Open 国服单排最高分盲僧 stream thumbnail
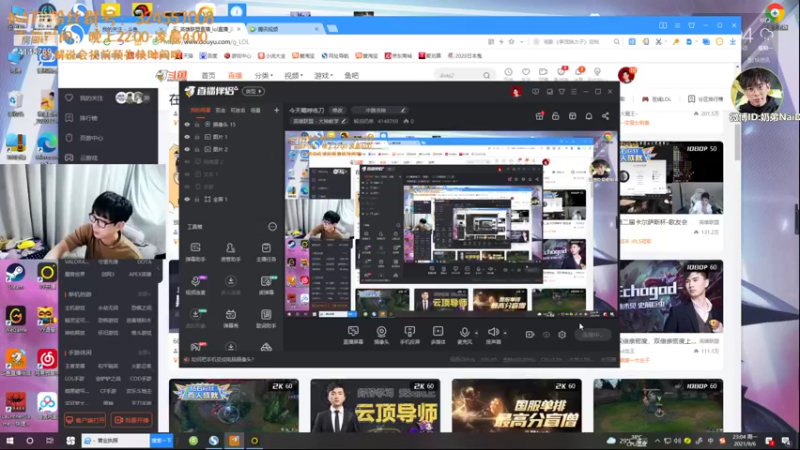Image resolution: width=800 pixels, height=450 pixels. point(516,406)
